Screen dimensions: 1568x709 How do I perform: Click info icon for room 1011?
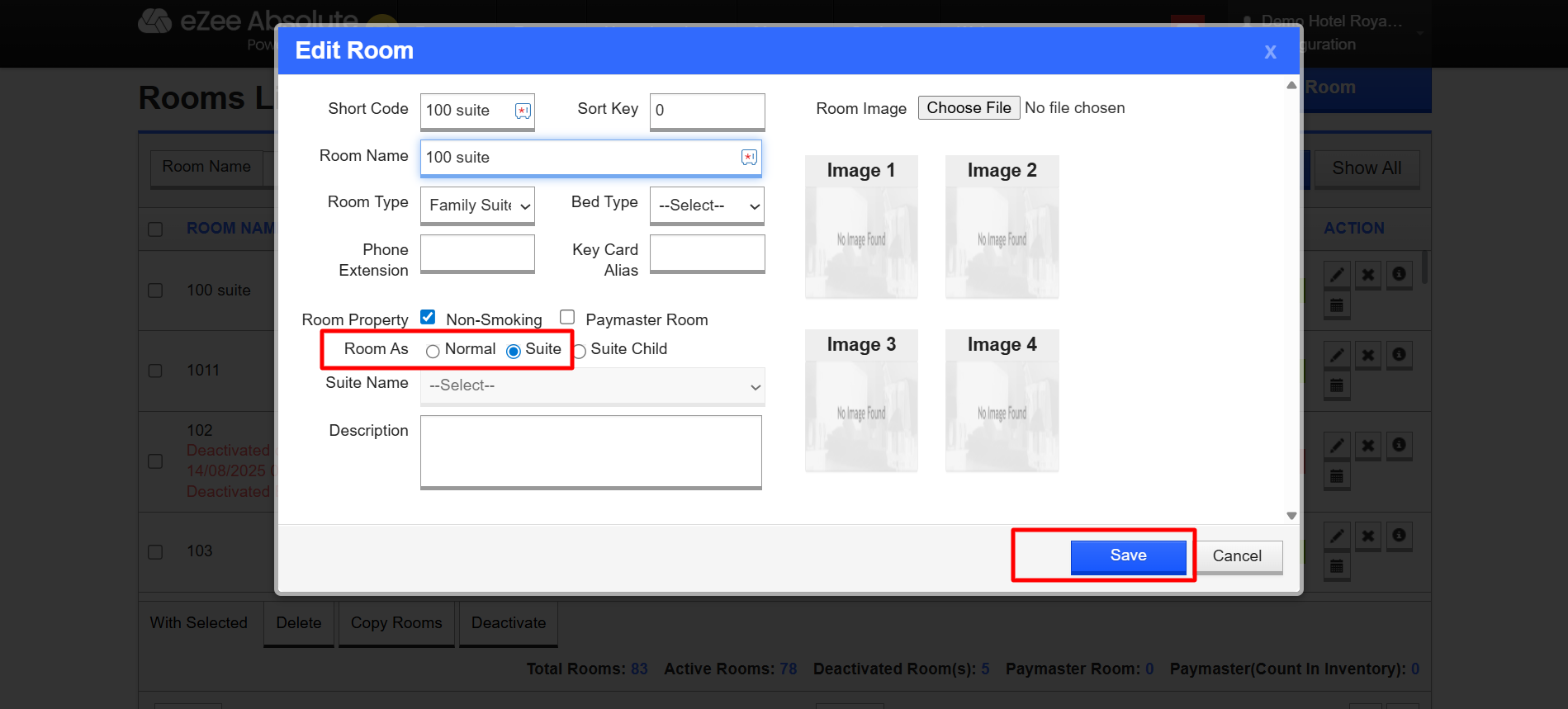1399,354
